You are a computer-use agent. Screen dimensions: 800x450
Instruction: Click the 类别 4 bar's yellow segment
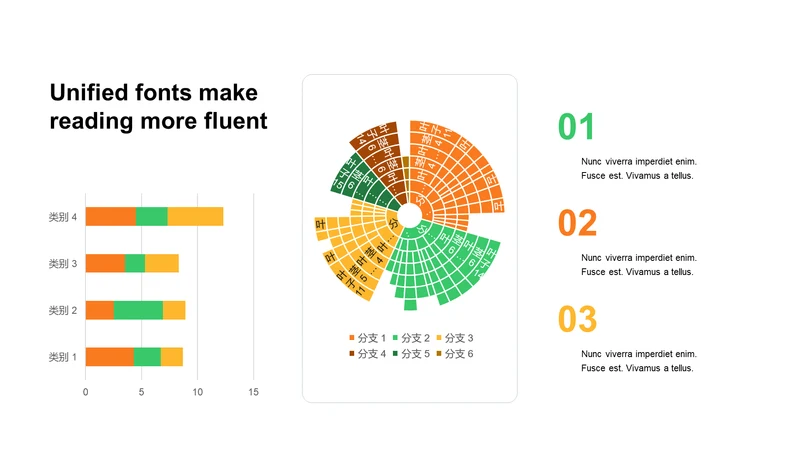[x=195, y=216]
